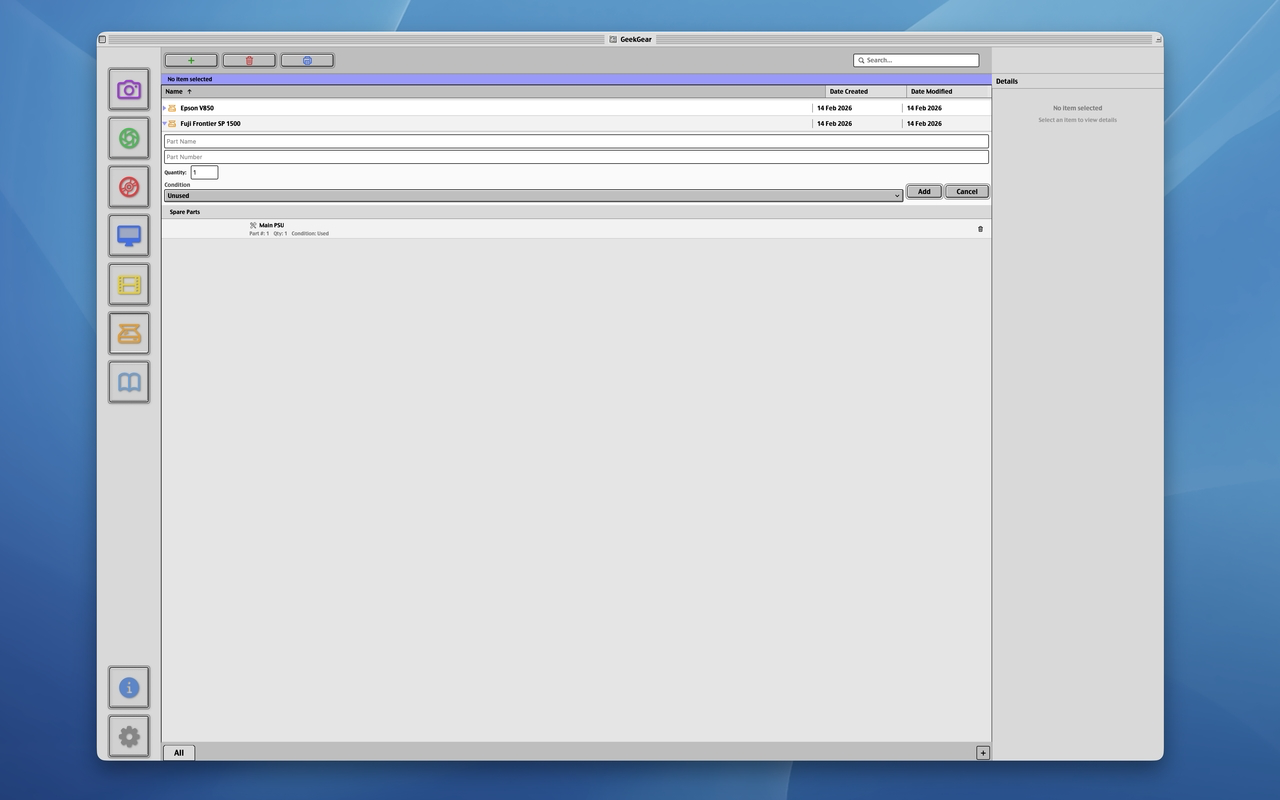Open the green aperture lens category
Screen dimensions: 1280x800
pos(129,138)
